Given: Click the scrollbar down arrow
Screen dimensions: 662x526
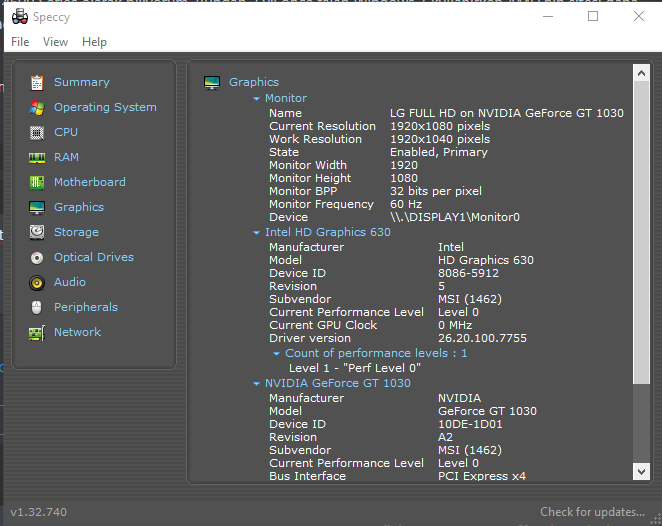Looking at the screenshot, I should (641, 471).
